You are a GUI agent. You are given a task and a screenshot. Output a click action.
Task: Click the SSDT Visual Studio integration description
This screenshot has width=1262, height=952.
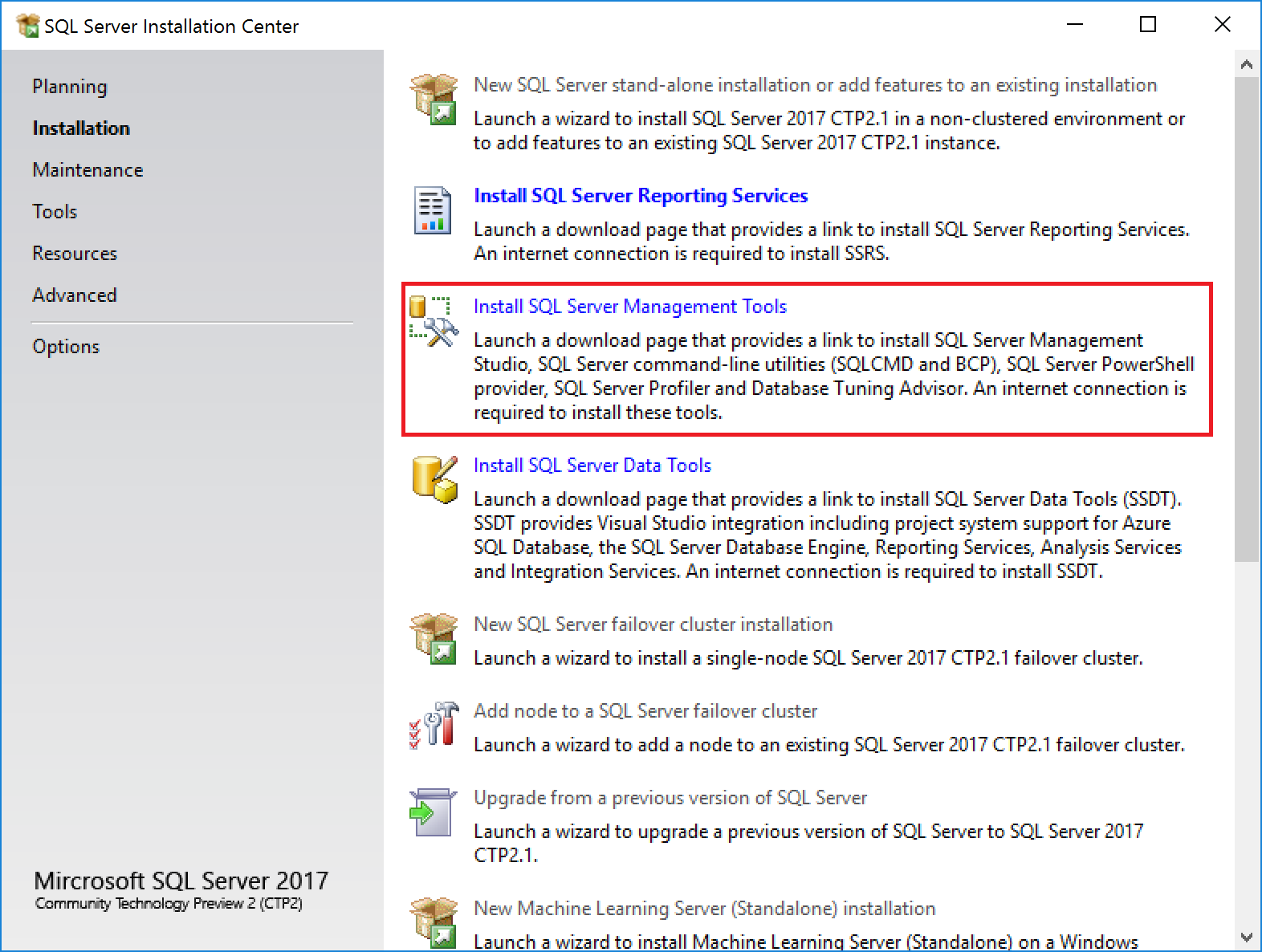[828, 535]
